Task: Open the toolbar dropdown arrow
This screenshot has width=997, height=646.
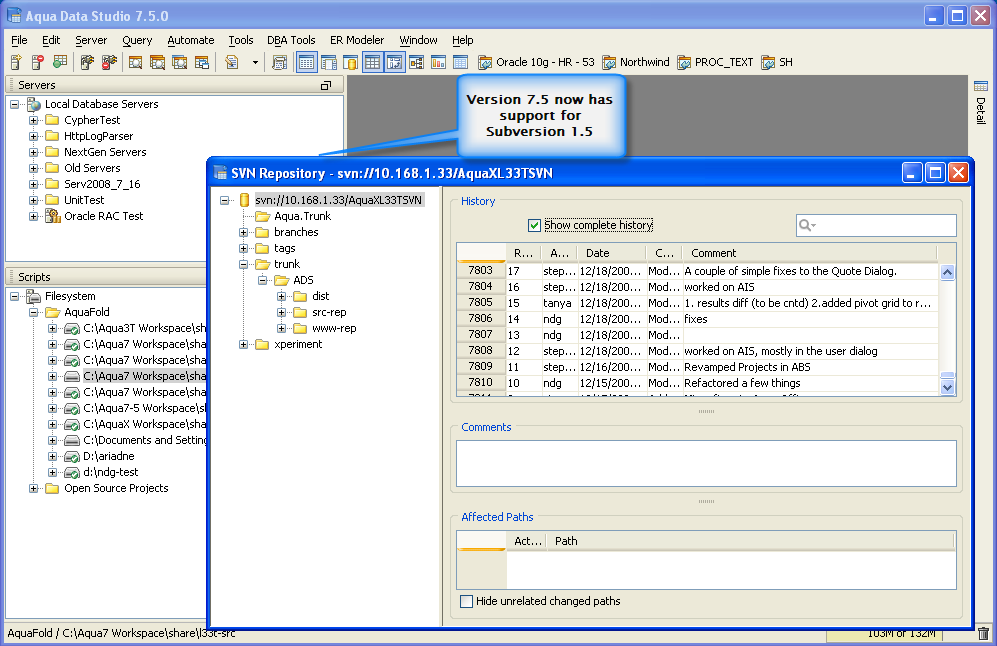Action: [255, 62]
